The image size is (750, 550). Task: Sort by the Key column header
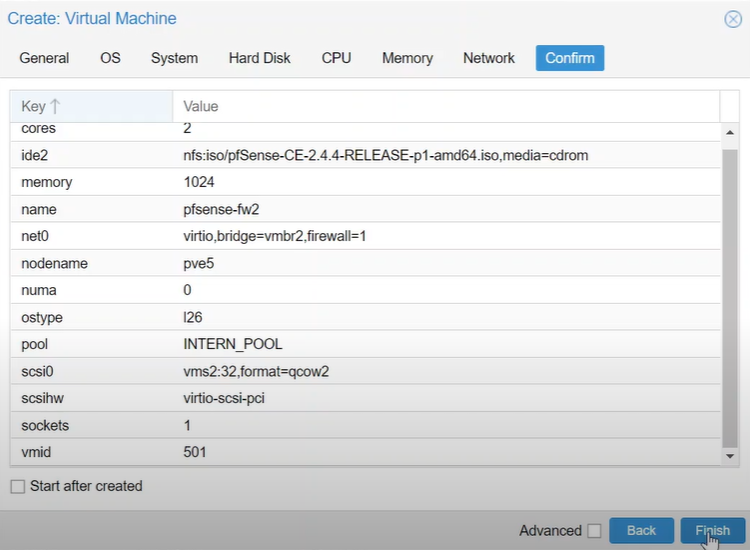coord(91,106)
